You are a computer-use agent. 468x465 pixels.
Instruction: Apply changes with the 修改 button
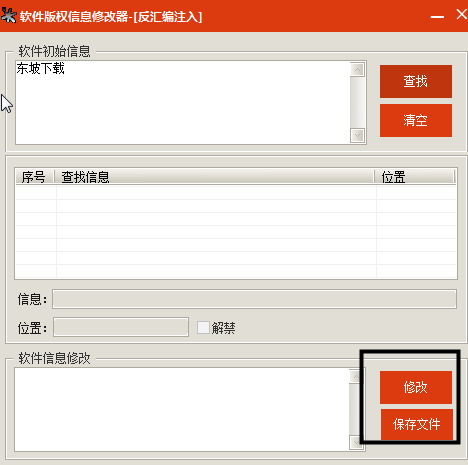pyautogui.click(x=416, y=387)
